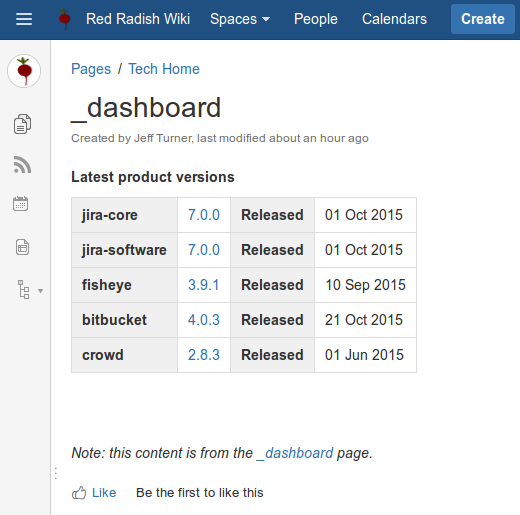This screenshot has width=520, height=515.
Task: Click the radish logo in header
Action: coord(64,19)
